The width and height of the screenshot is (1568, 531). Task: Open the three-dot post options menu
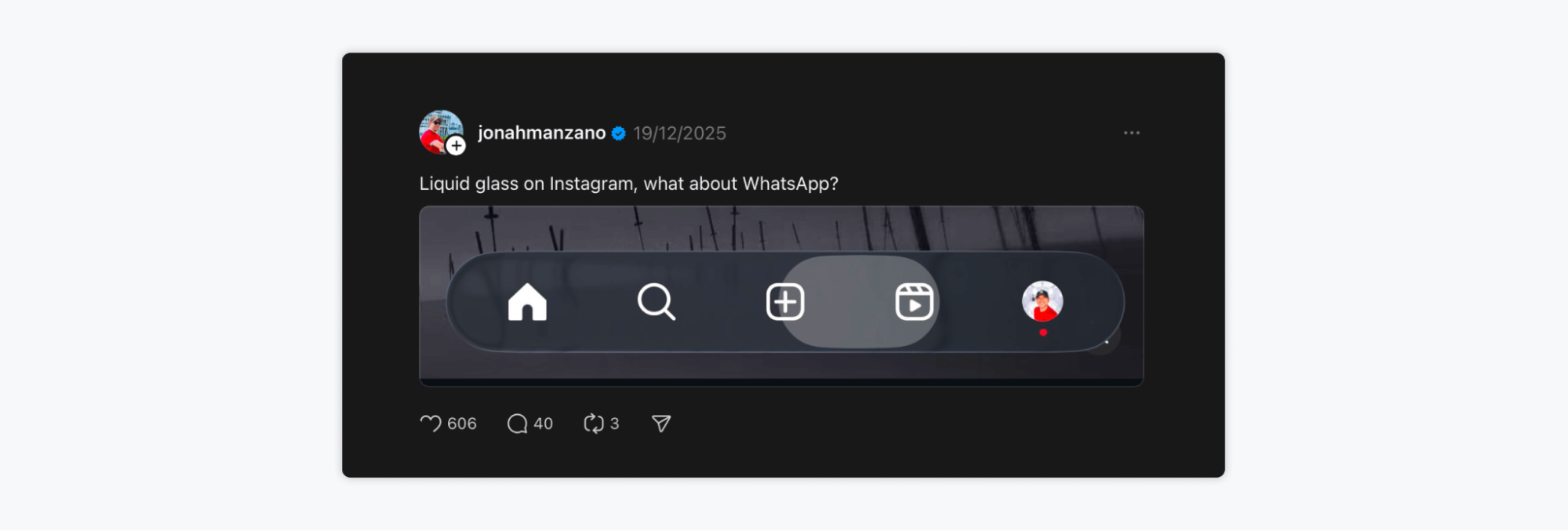coord(1132,133)
